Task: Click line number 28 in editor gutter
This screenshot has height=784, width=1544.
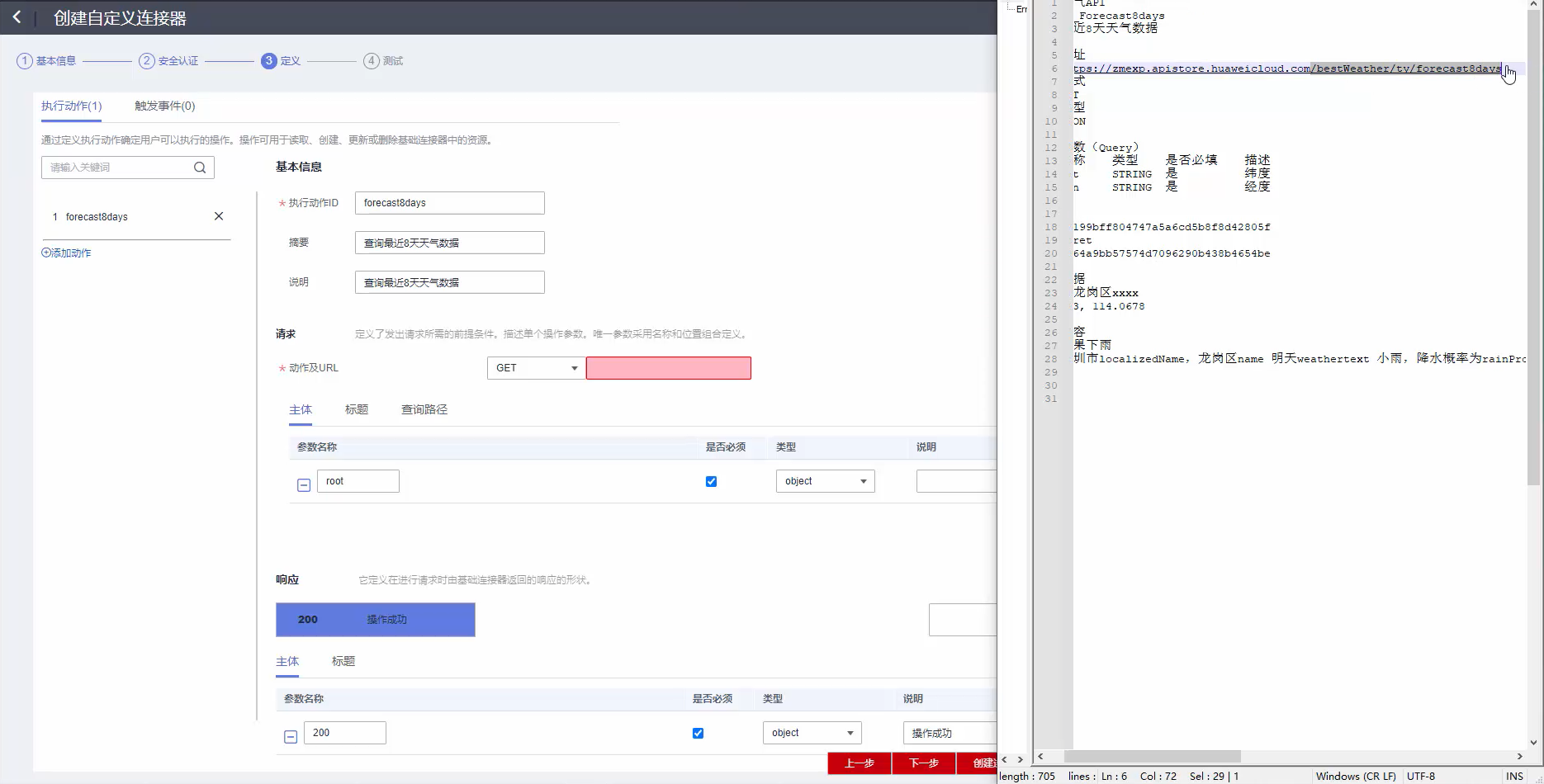Action: click(1051, 359)
